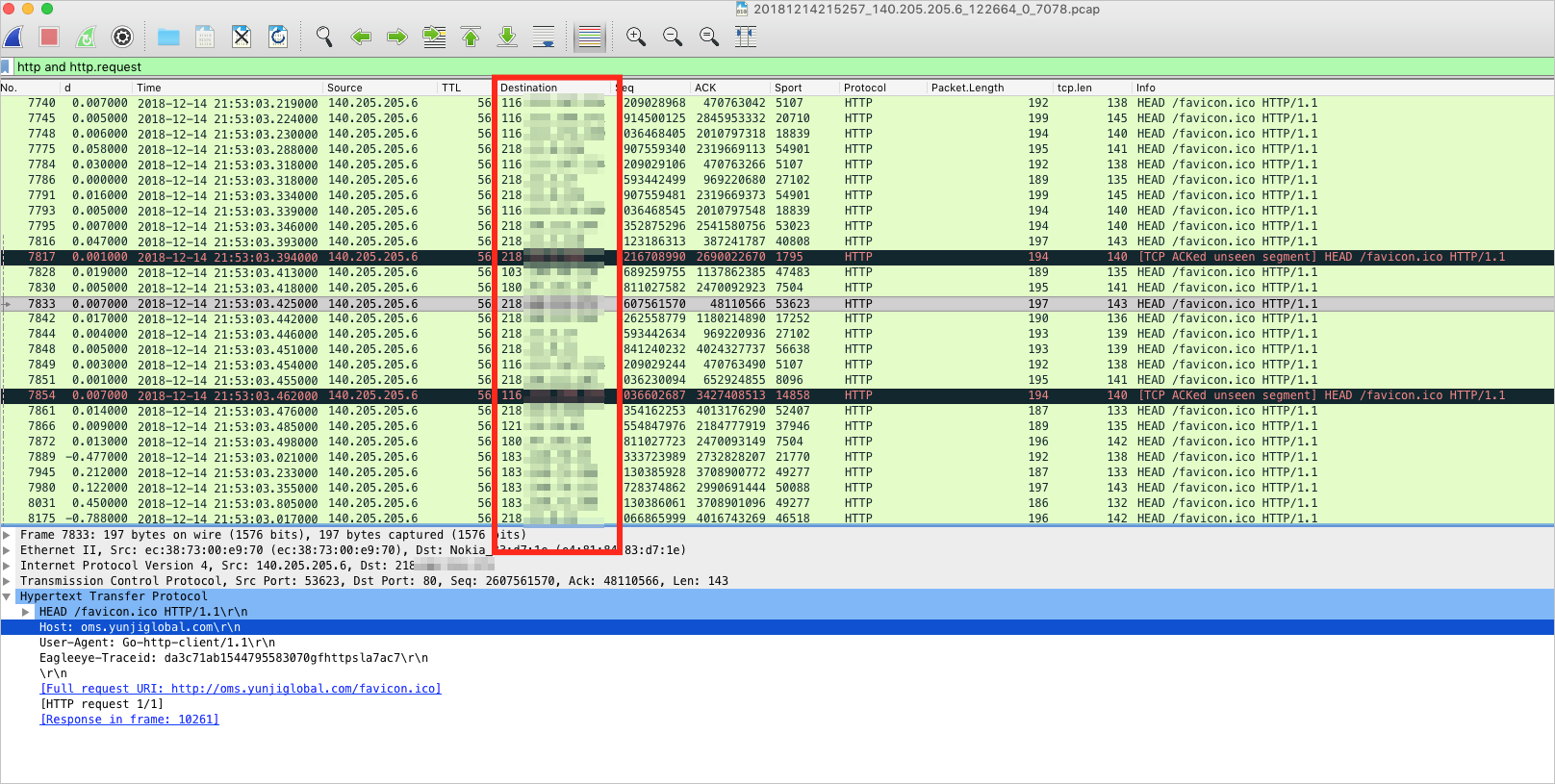
Task: Expand Internet Protocol Version 4 section
Action: (7, 566)
